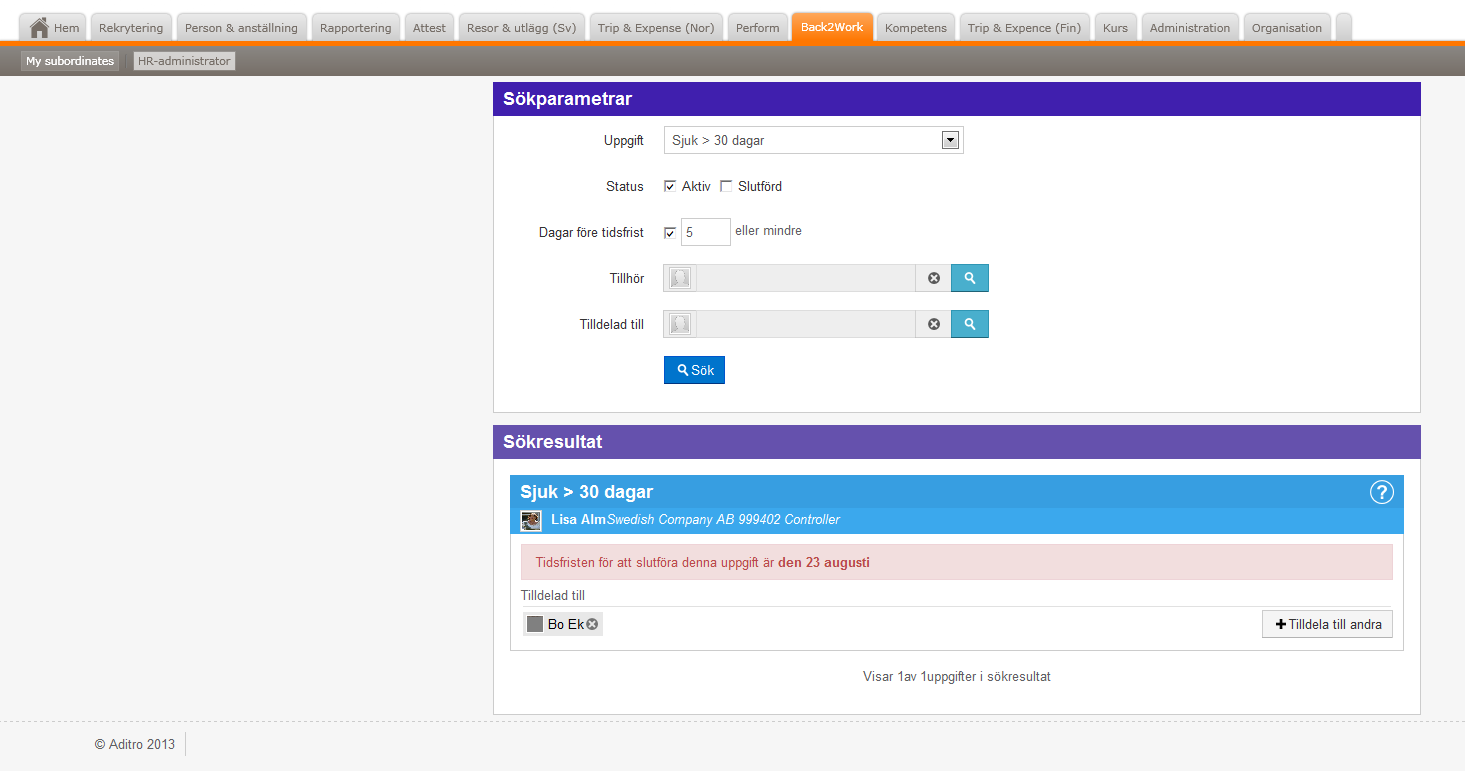Click Bo Ek's avatar square
Screen dimensions: 1465x771
click(x=535, y=624)
